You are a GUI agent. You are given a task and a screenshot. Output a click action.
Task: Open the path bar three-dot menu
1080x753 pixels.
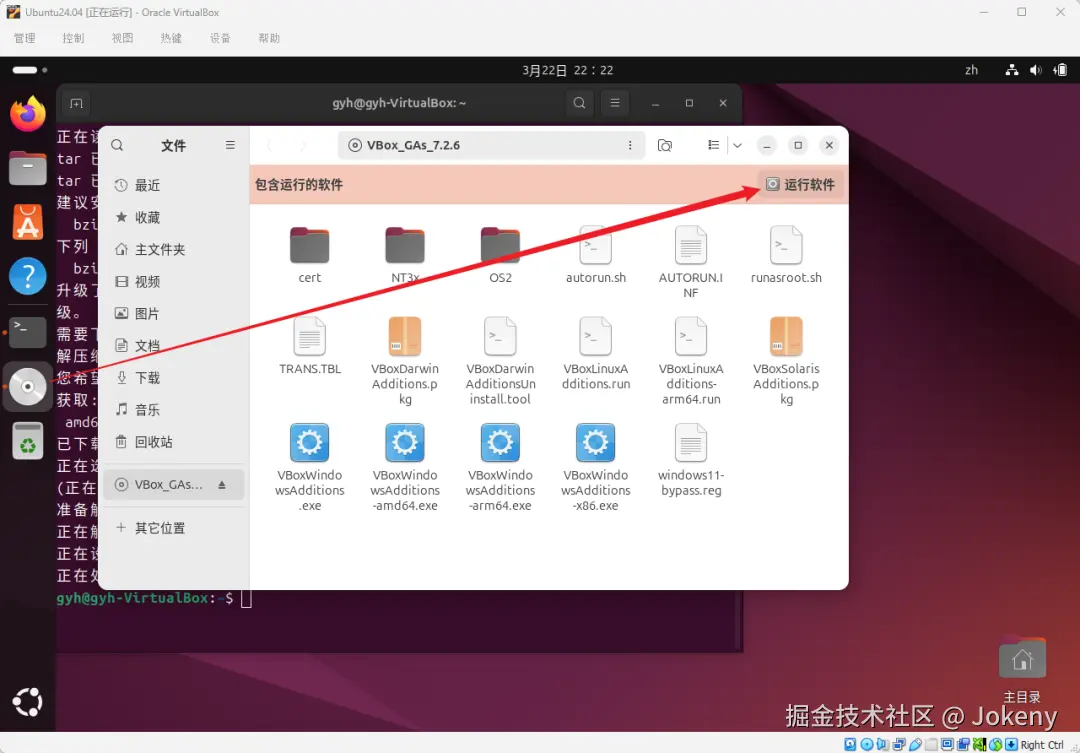pyautogui.click(x=630, y=145)
